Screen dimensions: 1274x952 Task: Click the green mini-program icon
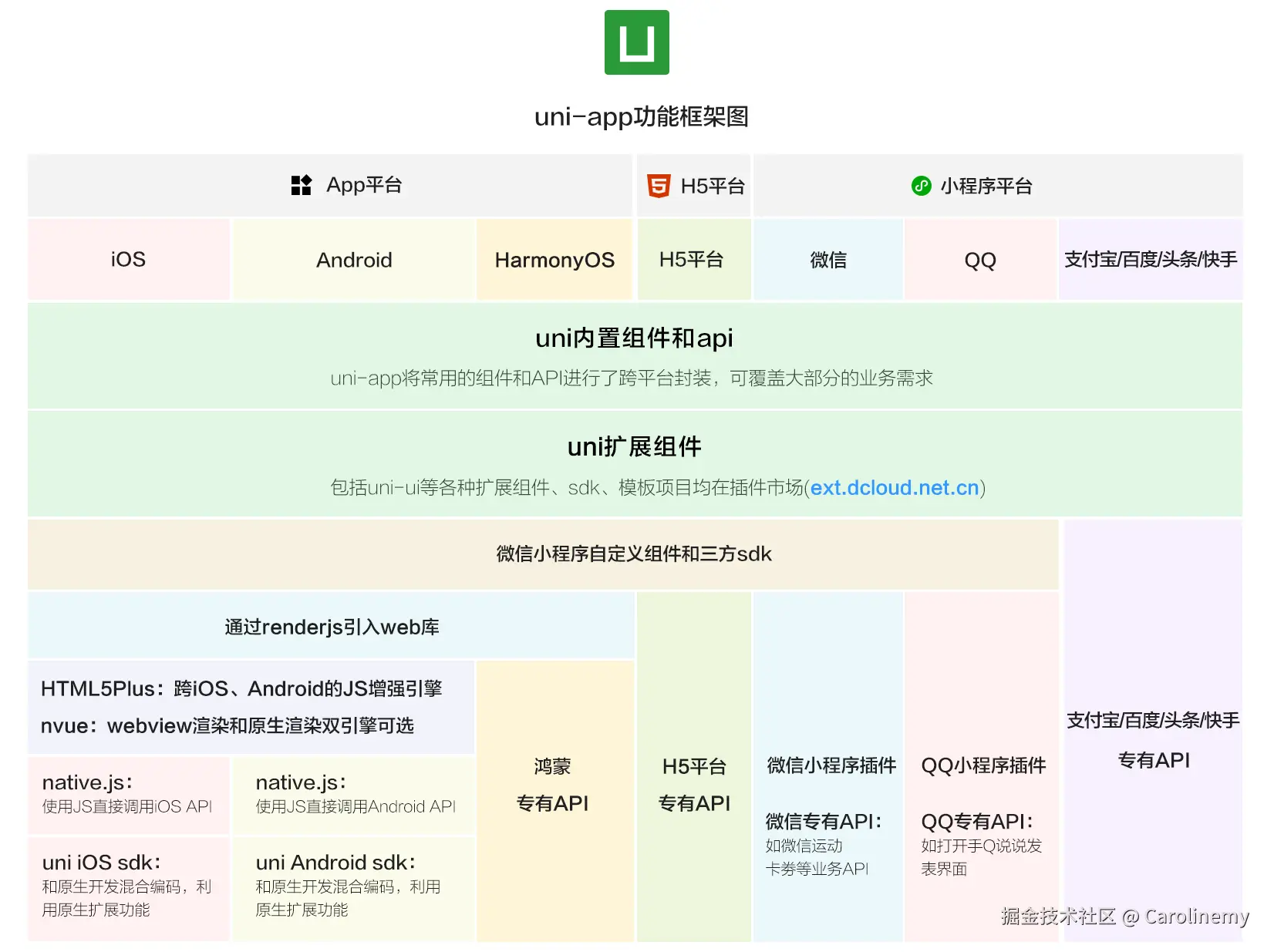(x=922, y=186)
